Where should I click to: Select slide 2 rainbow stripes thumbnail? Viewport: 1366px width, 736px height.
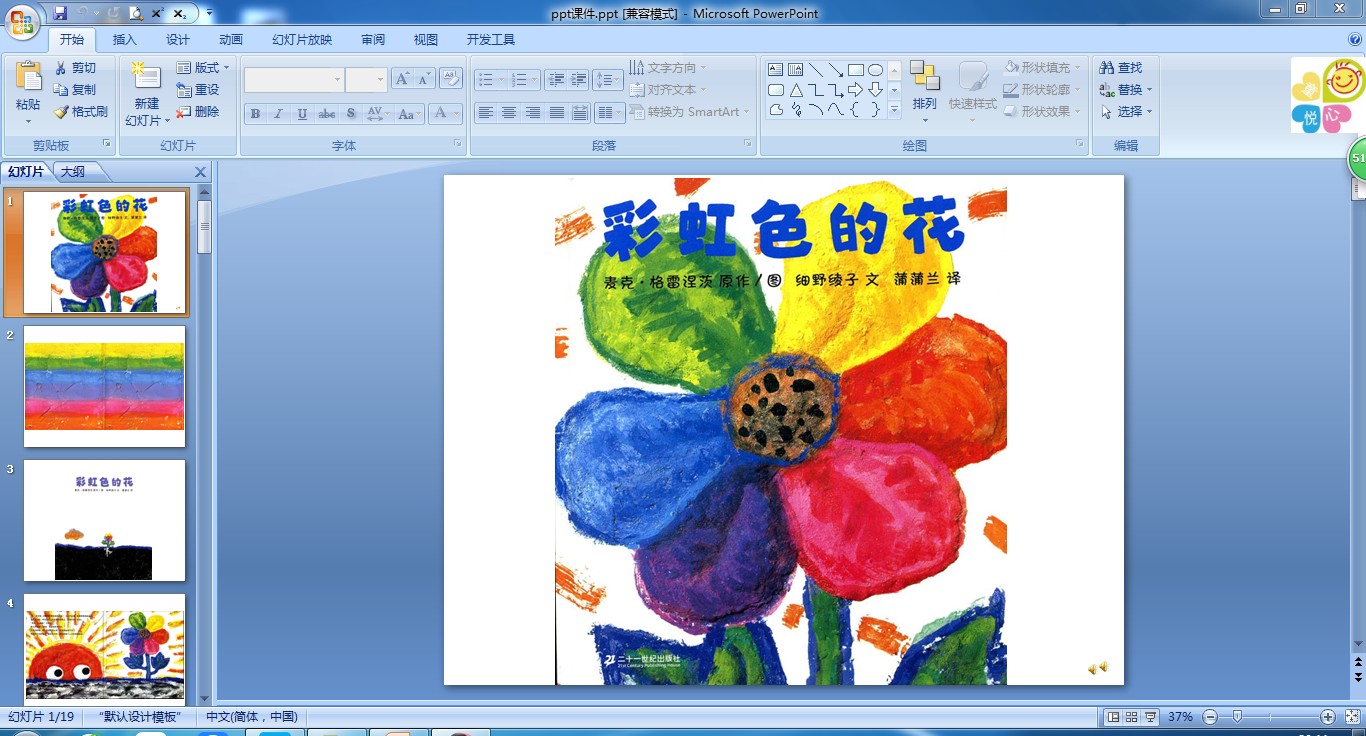pos(105,387)
